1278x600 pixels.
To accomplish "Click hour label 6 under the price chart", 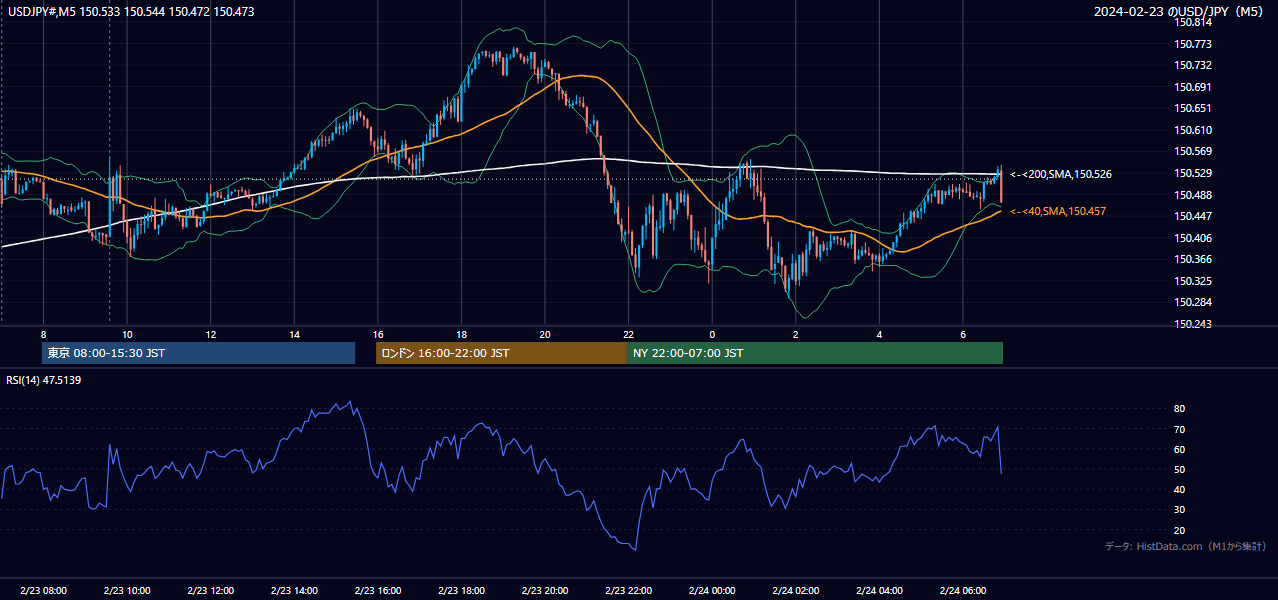I will click(x=963, y=333).
